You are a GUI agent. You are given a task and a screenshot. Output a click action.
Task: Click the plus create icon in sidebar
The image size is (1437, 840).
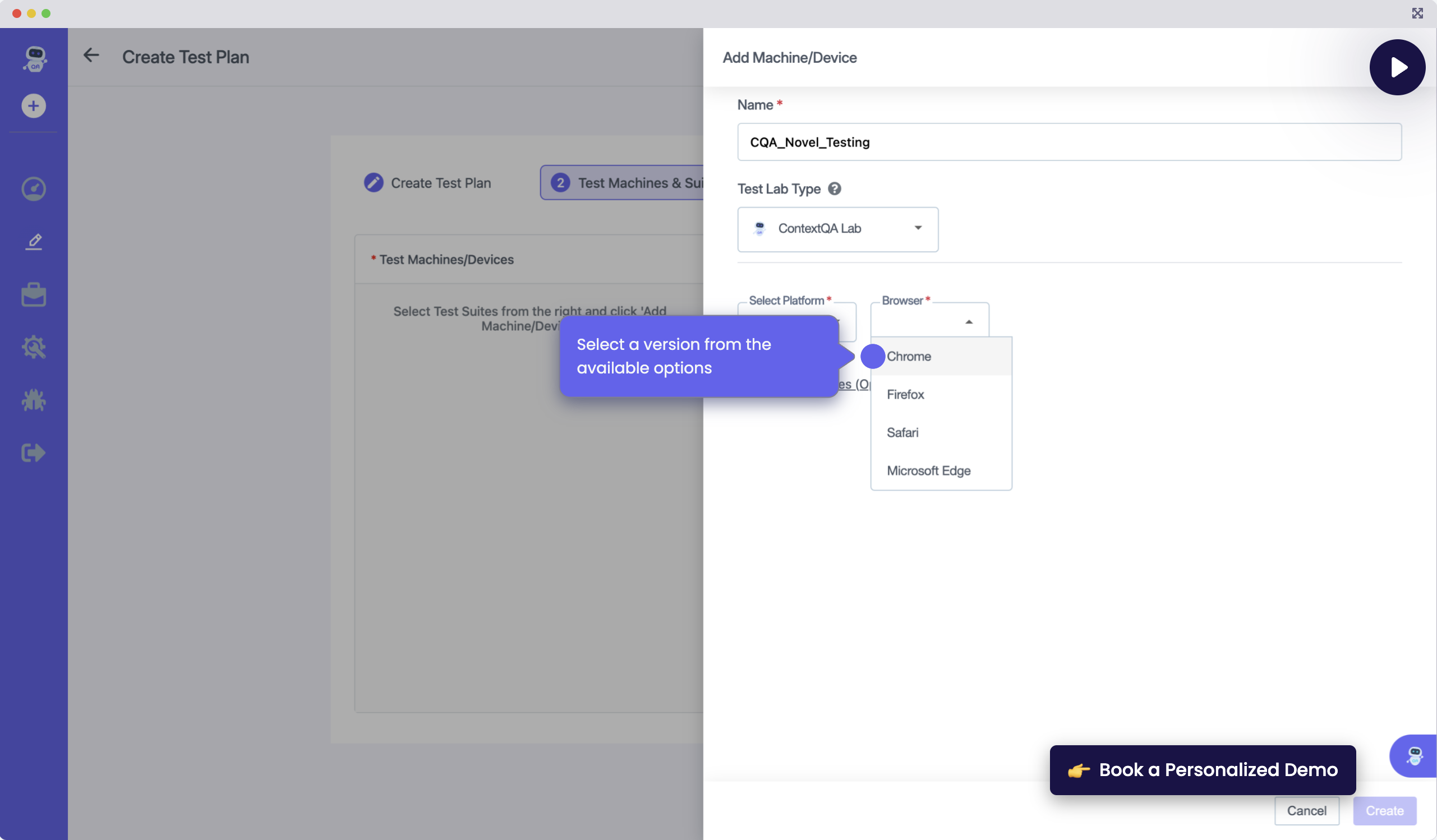click(x=34, y=106)
